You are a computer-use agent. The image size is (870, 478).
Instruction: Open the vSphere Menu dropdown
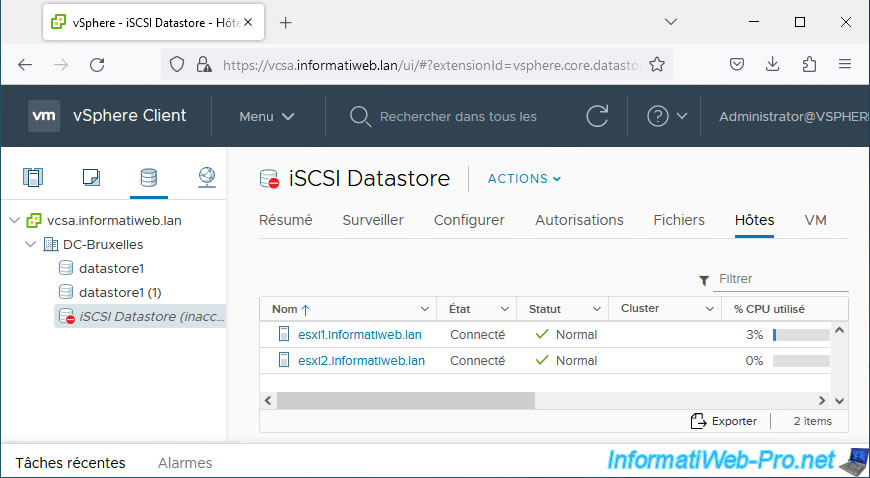tap(266, 116)
